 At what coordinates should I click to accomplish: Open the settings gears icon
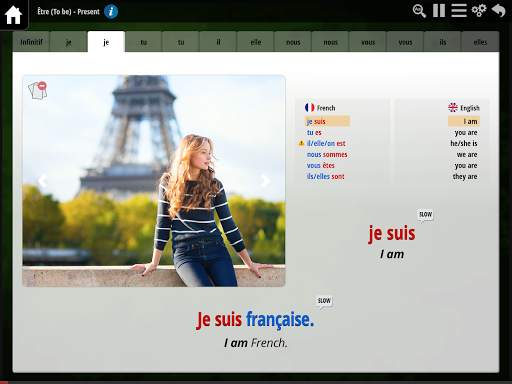click(x=479, y=11)
